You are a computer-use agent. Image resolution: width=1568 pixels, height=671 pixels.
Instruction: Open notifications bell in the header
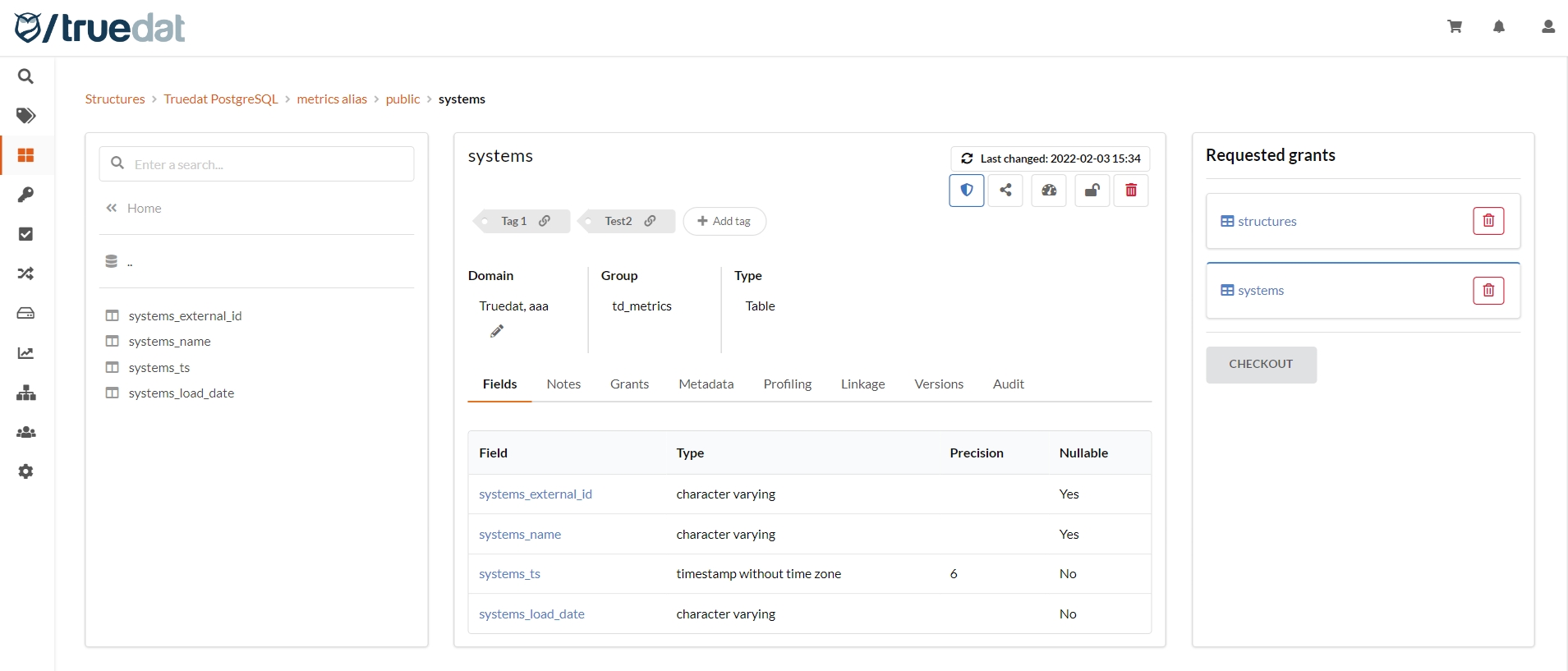click(x=1498, y=27)
